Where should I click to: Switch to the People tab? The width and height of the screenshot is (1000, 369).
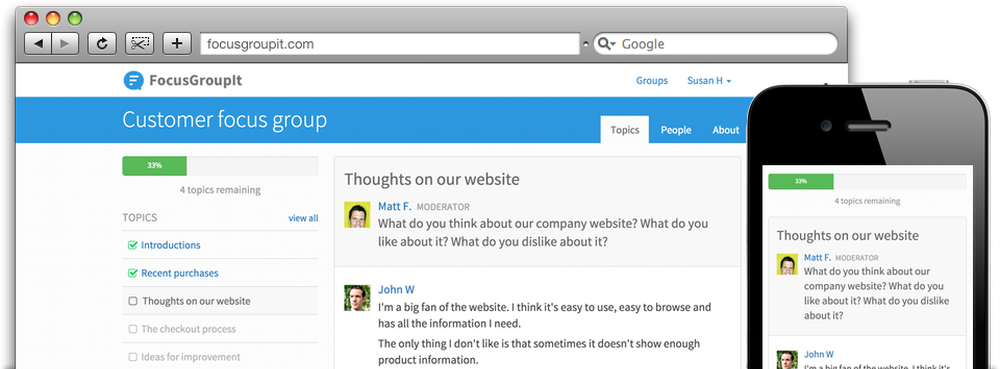[675, 129]
